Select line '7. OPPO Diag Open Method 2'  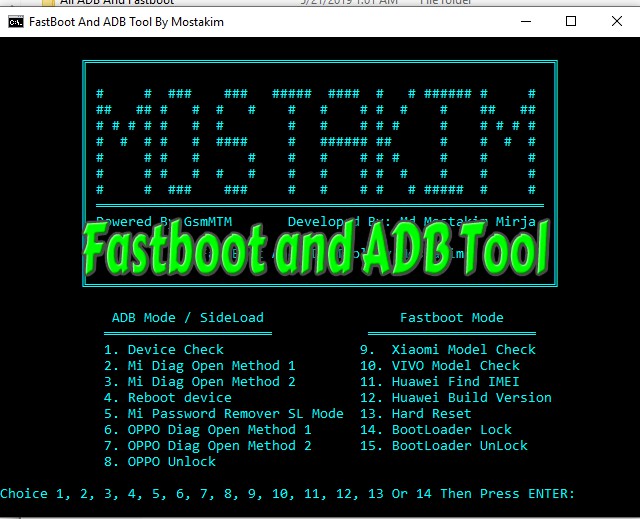[x=208, y=446]
